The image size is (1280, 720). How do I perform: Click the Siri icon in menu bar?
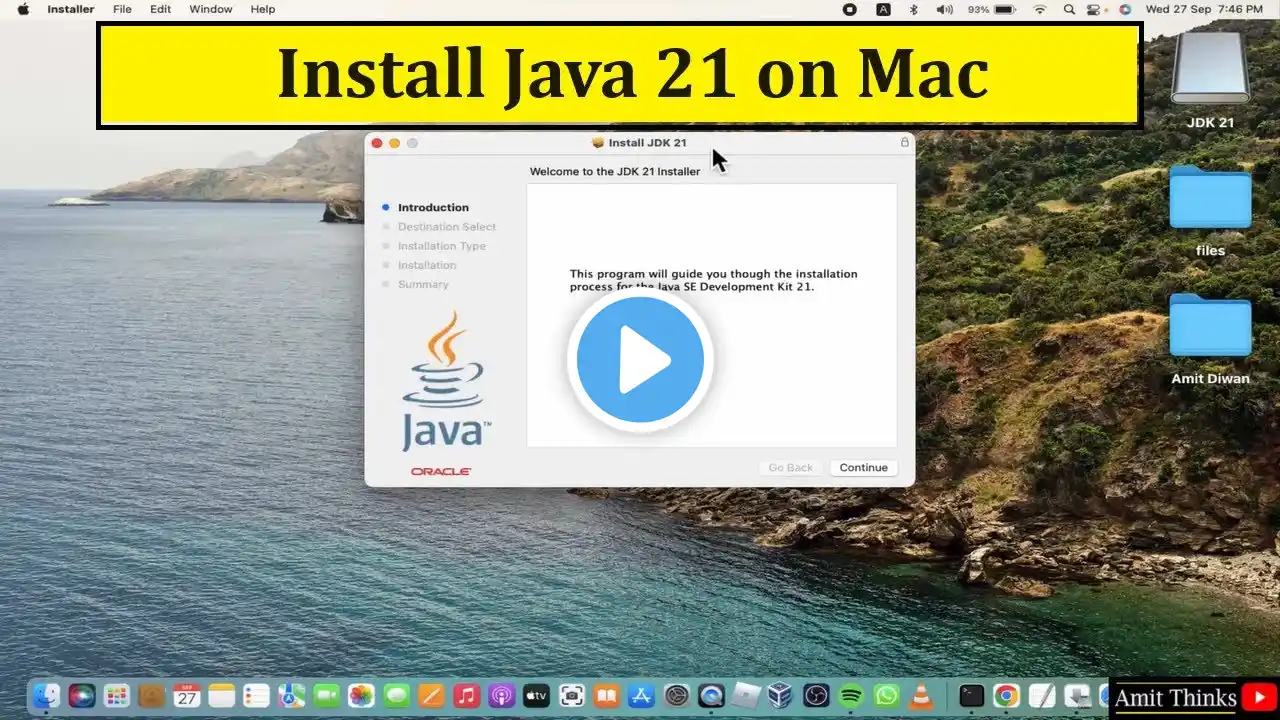pyautogui.click(x=1125, y=9)
